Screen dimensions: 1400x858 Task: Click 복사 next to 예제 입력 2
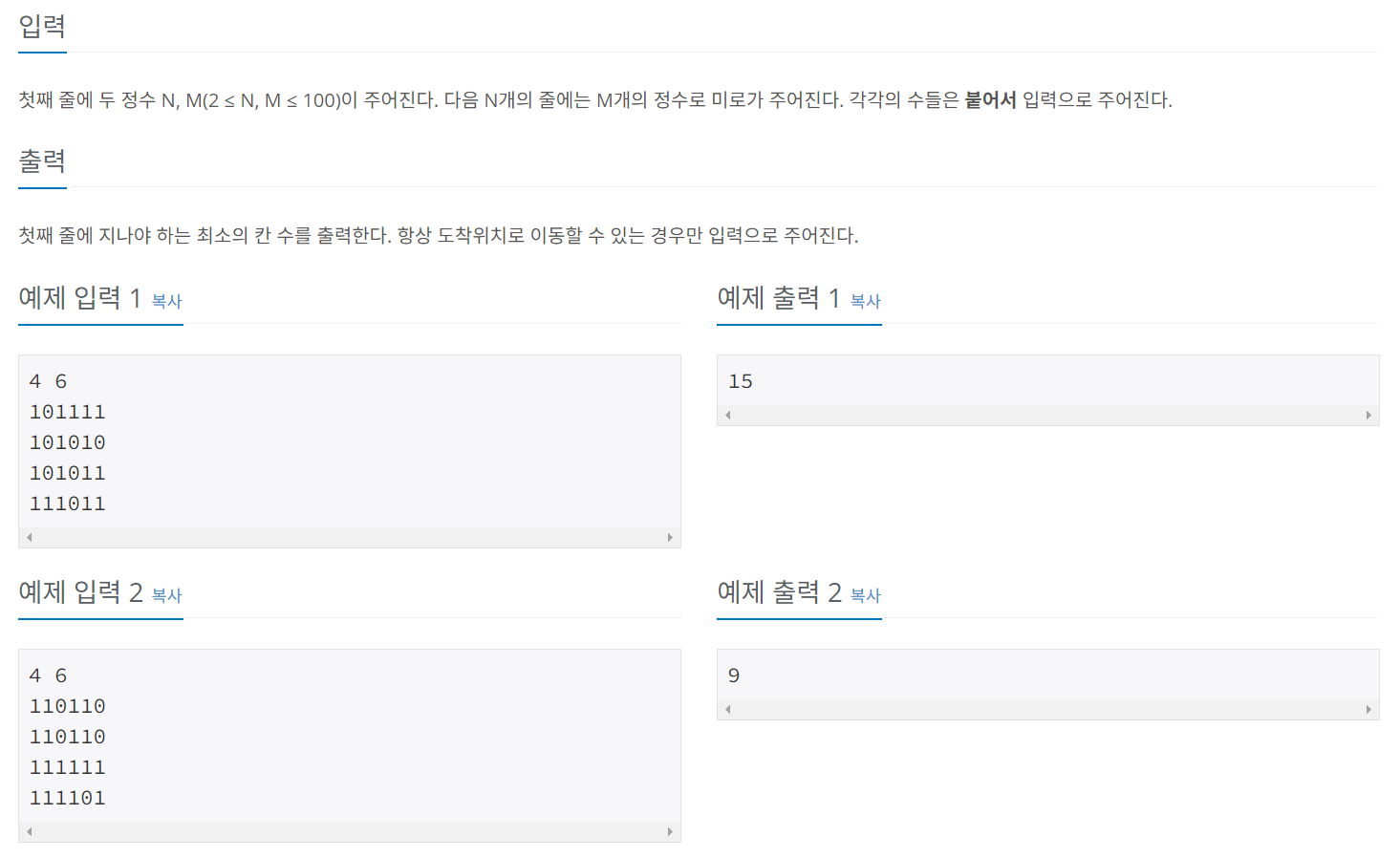pos(166,596)
